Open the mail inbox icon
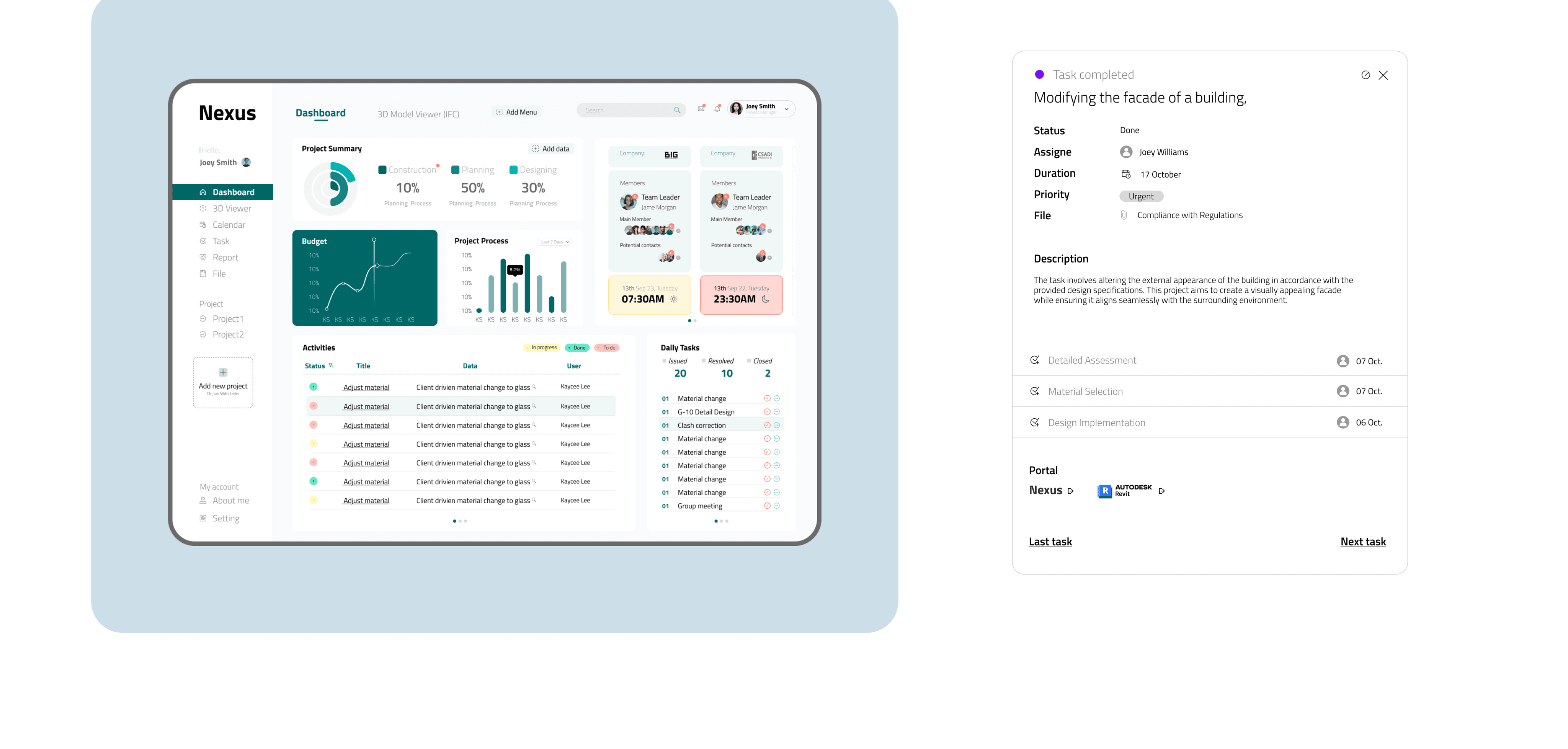This screenshot has width=1568, height=749. coord(701,108)
